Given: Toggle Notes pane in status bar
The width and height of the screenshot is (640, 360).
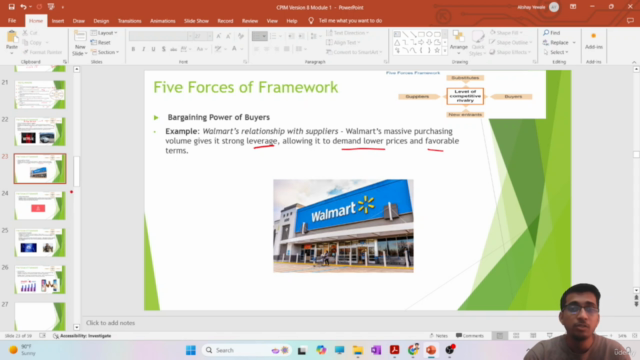Looking at the screenshot, I should pos(439,336).
